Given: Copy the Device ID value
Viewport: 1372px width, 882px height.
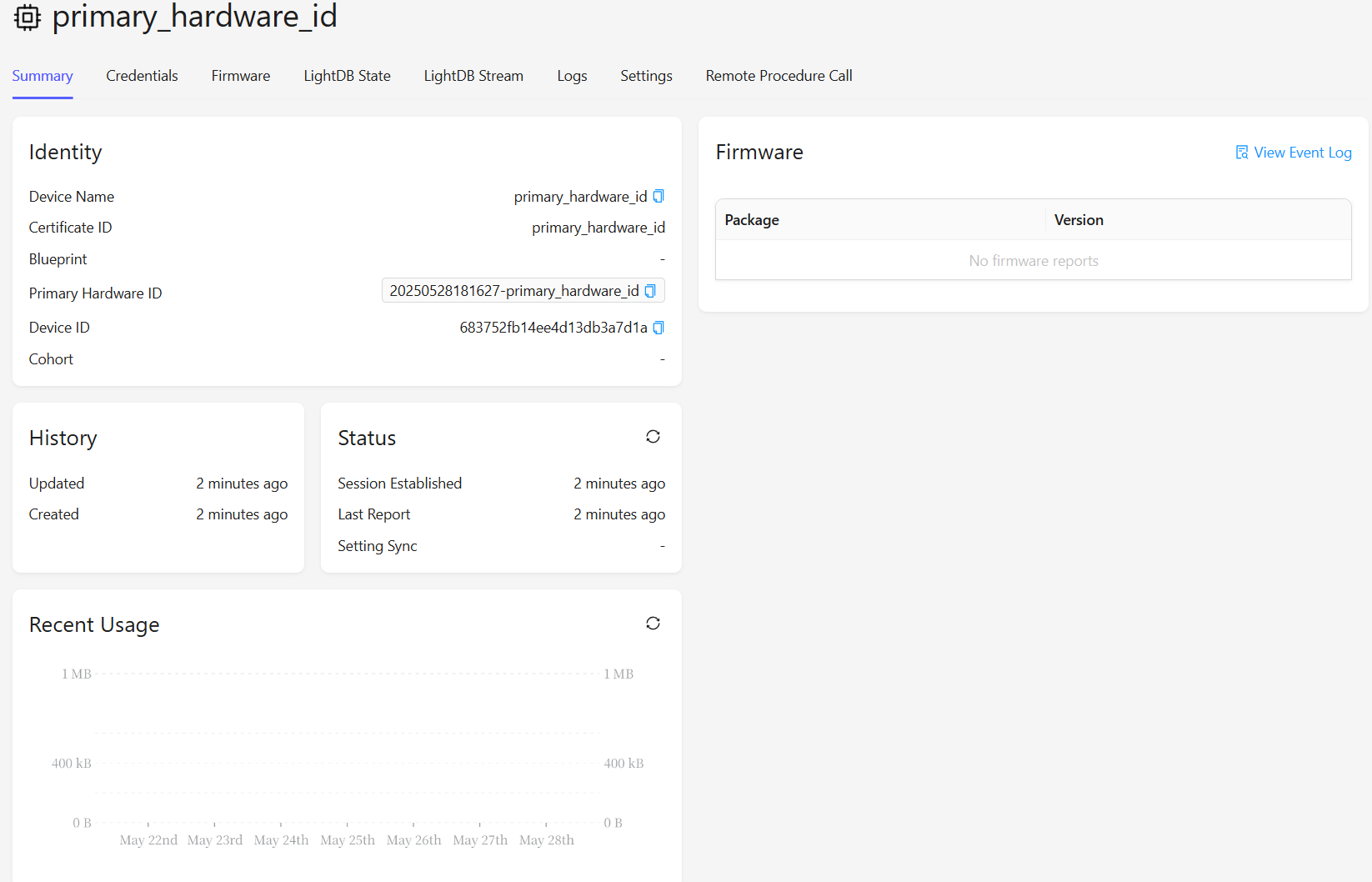Looking at the screenshot, I should point(658,328).
